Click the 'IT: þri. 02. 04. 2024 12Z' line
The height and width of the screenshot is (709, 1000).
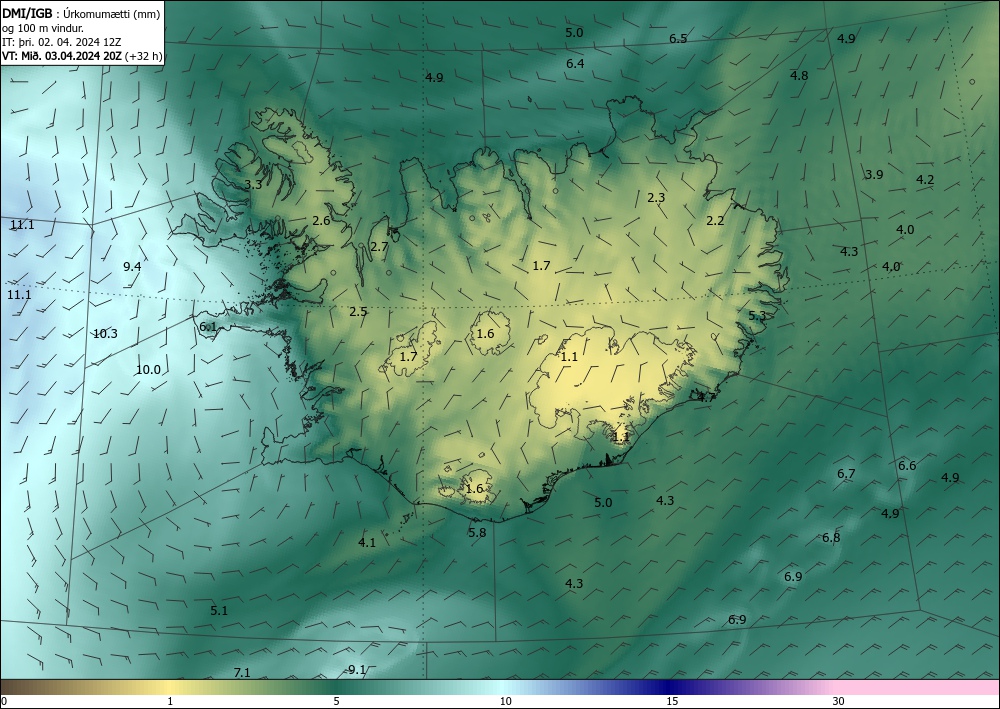62,42
